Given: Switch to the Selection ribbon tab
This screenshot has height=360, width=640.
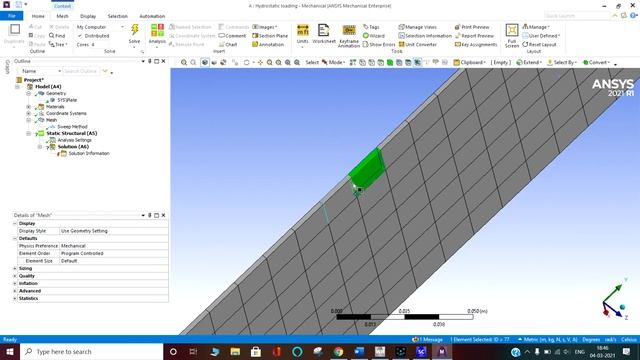Looking at the screenshot, I should pos(118,16).
